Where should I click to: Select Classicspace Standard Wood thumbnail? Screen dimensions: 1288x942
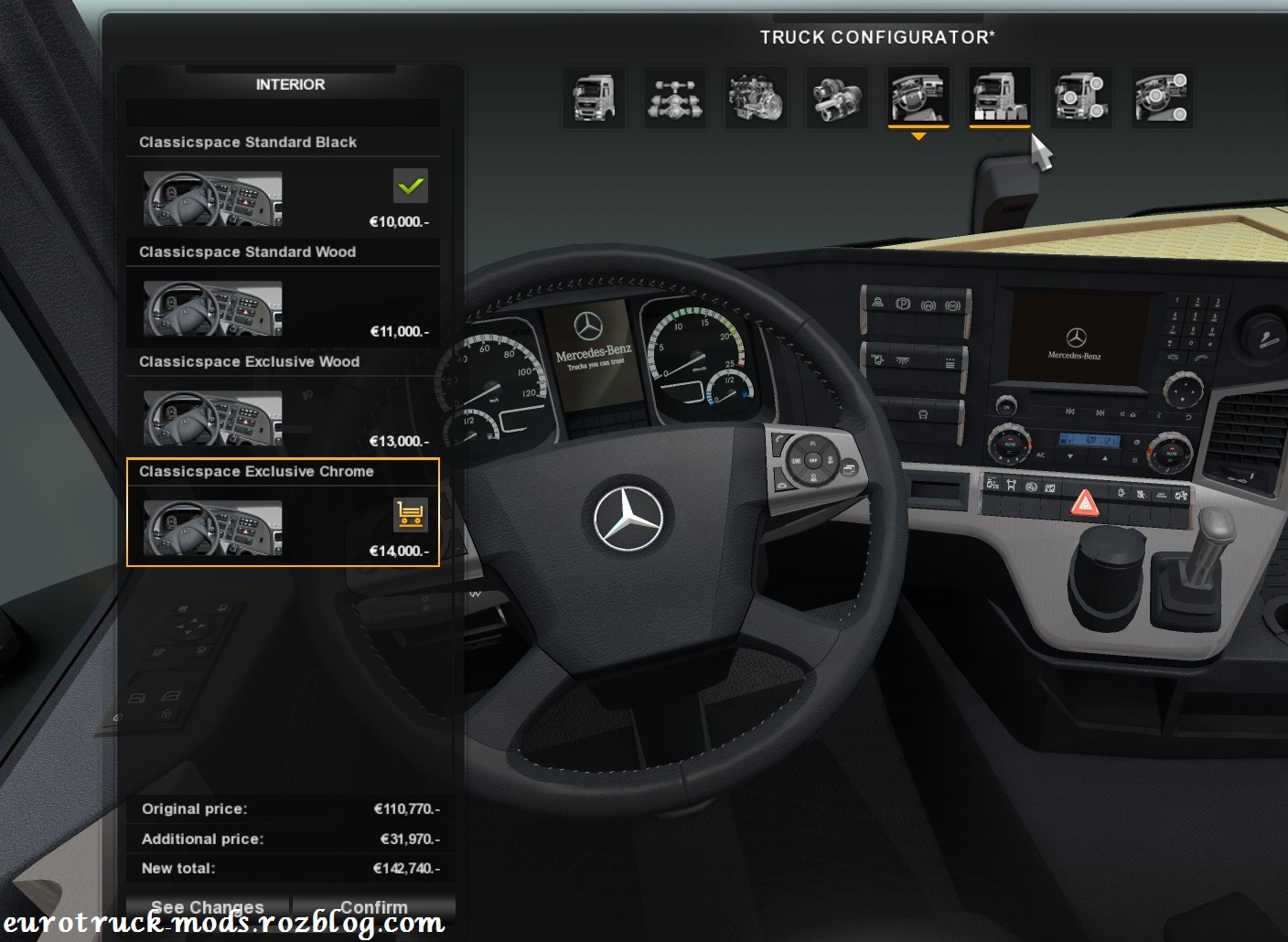point(213,308)
